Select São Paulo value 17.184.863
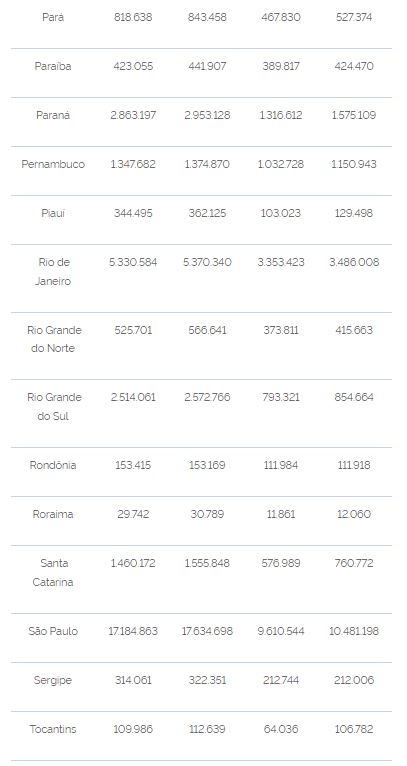 point(133,631)
